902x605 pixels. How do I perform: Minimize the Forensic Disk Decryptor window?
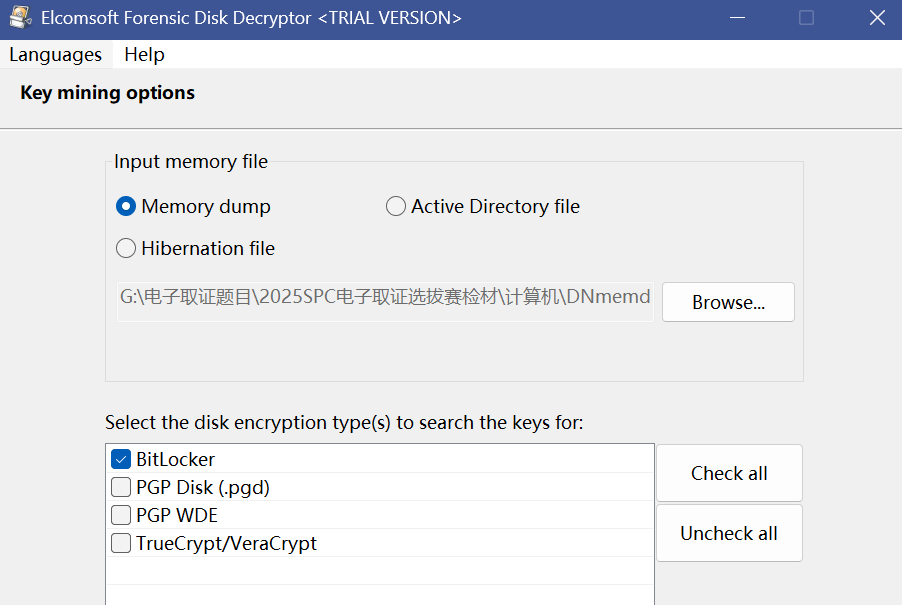(737, 18)
